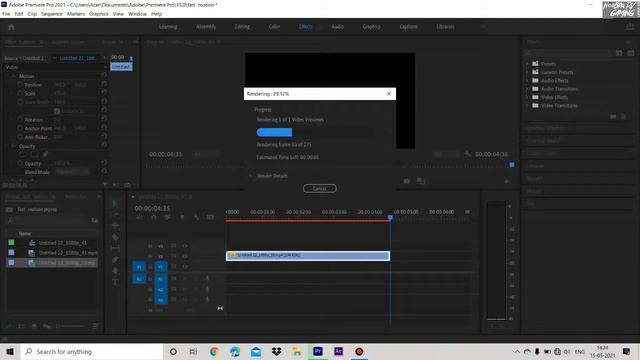Toggle timeline Snap magnet icon
This screenshot has width=640, height=360.
(153, 217)
